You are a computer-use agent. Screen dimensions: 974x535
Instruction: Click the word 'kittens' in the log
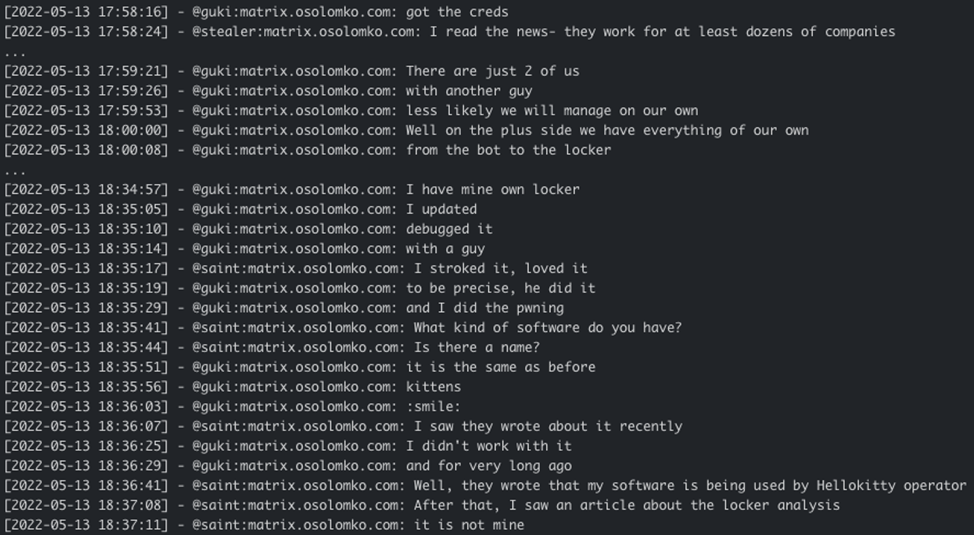point(433,386)
